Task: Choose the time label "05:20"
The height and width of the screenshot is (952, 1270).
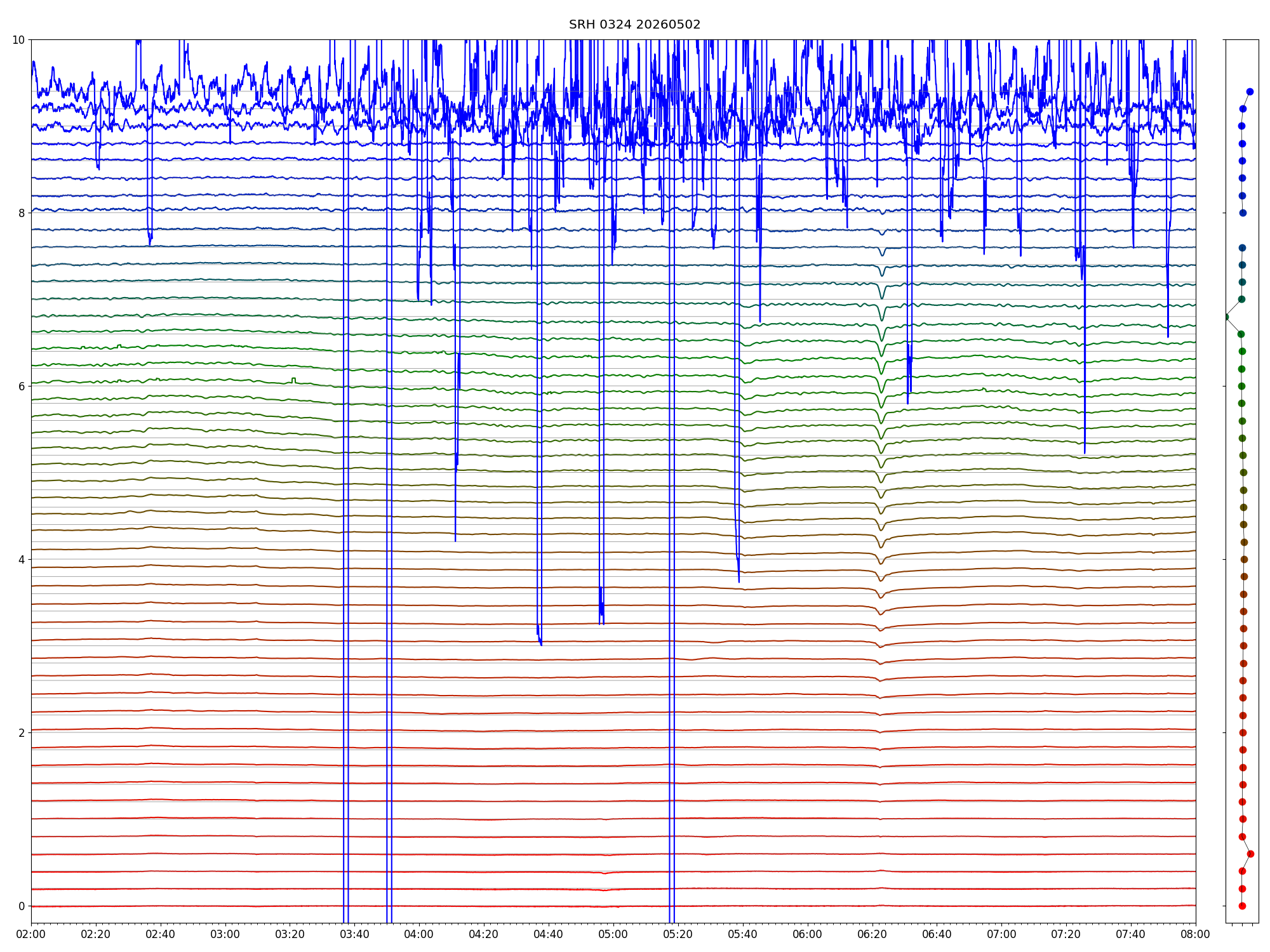Action: point(678,935)
